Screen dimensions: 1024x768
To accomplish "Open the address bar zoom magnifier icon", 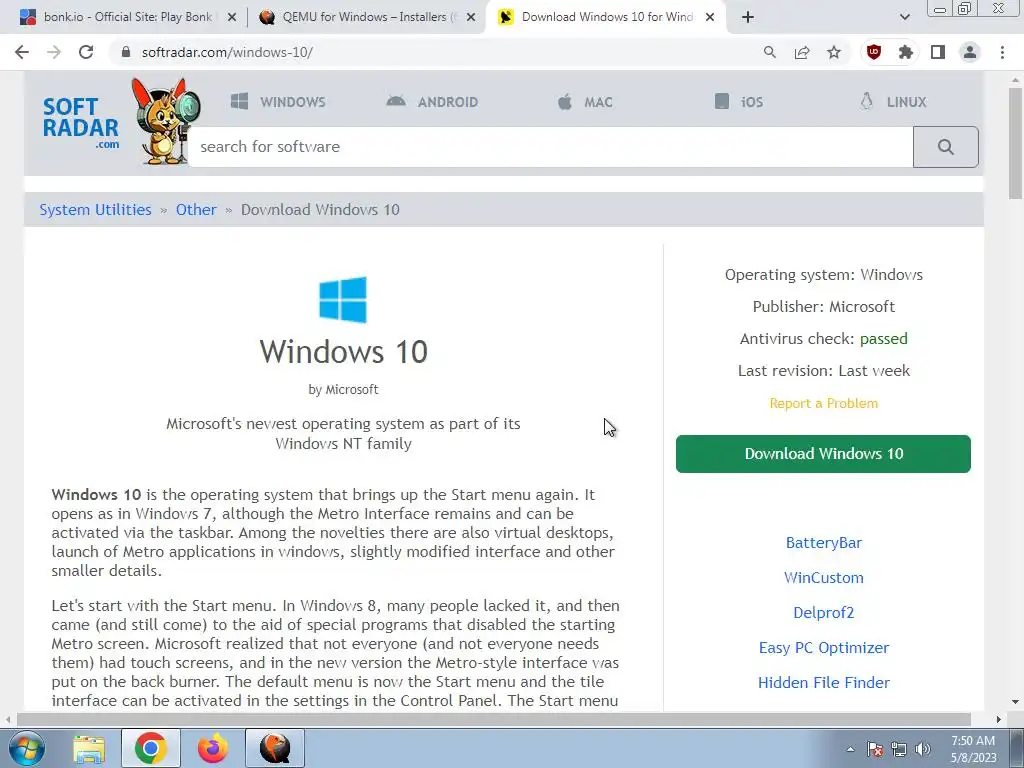I will coord(770,52).
